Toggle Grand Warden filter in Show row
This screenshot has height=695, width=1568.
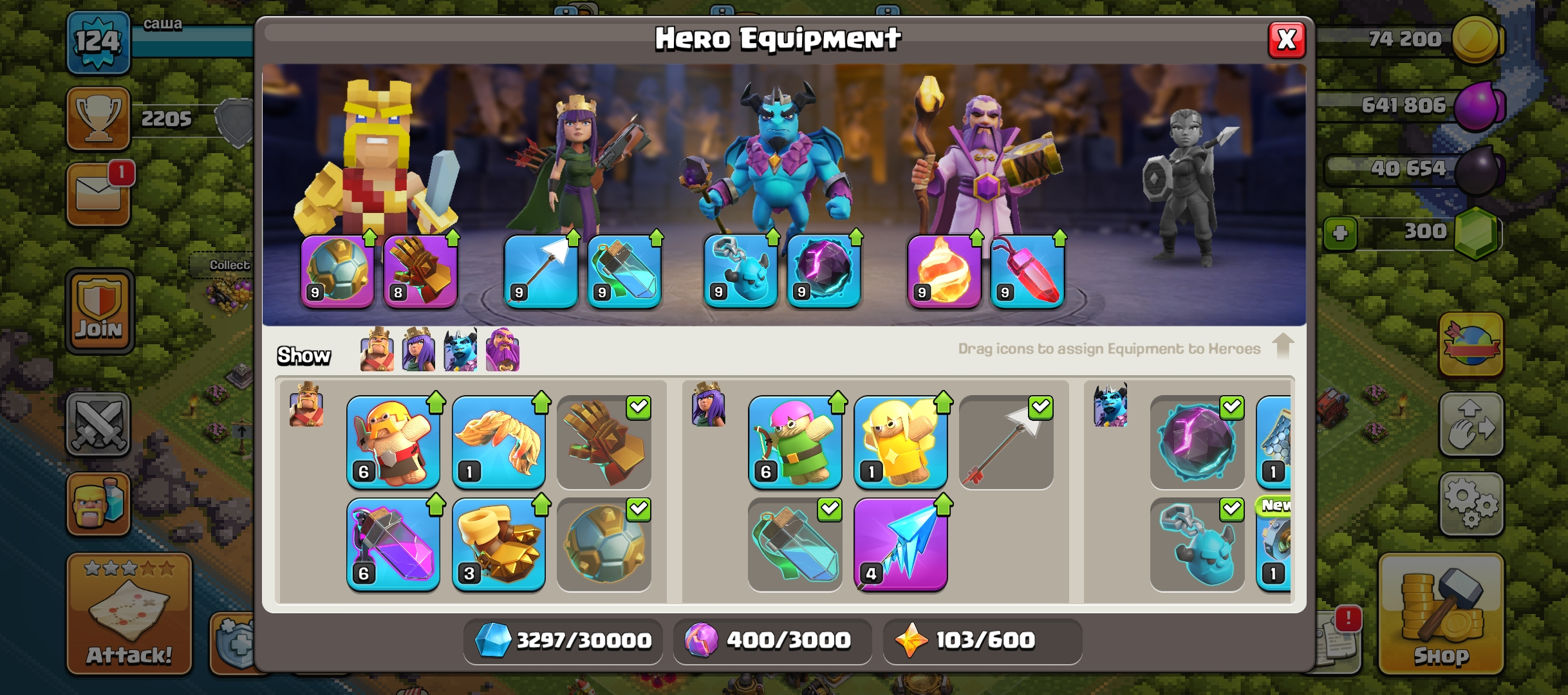(x=503, y=349)
